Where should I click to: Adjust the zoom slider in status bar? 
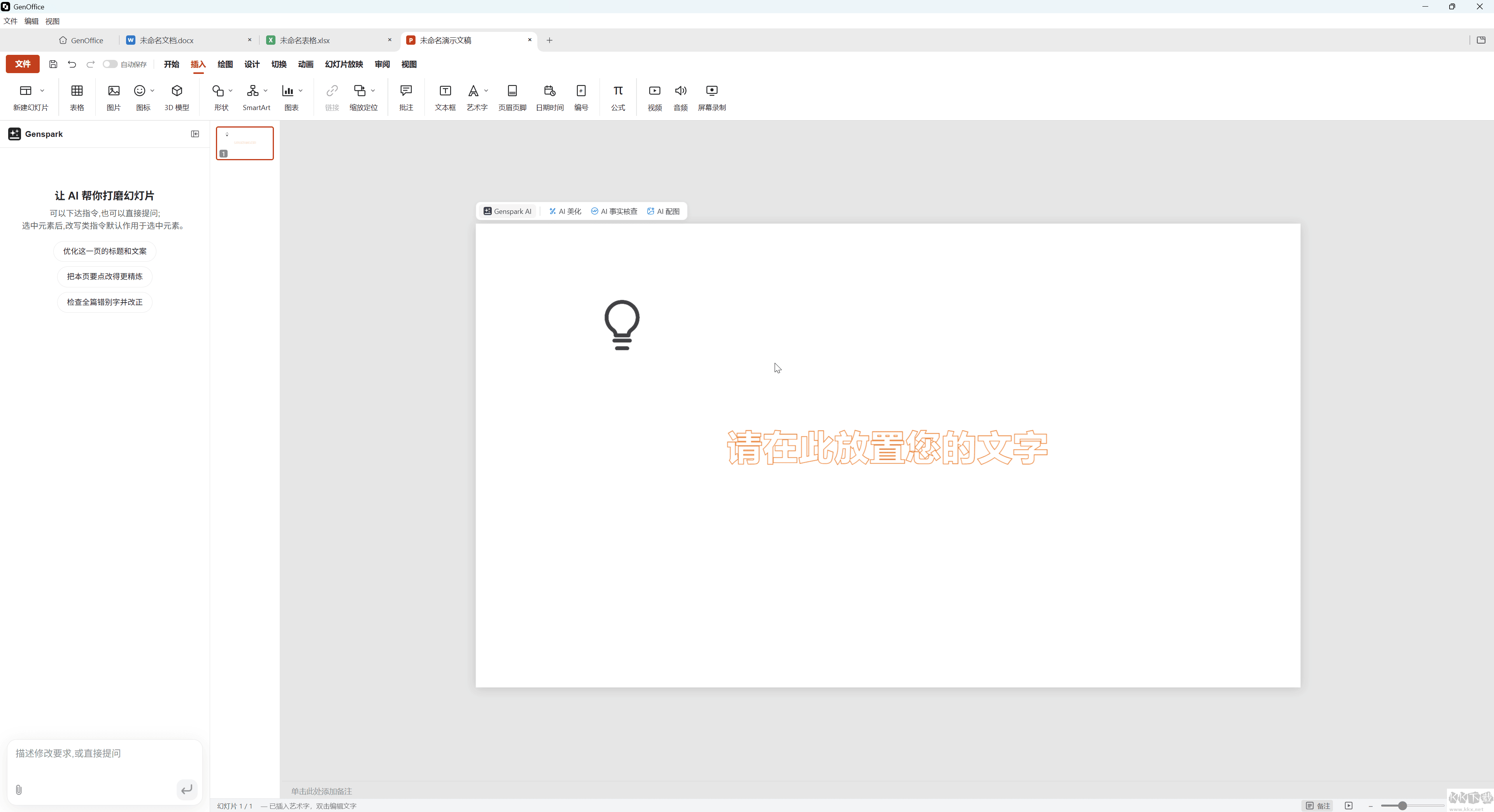click(1402, 806)
